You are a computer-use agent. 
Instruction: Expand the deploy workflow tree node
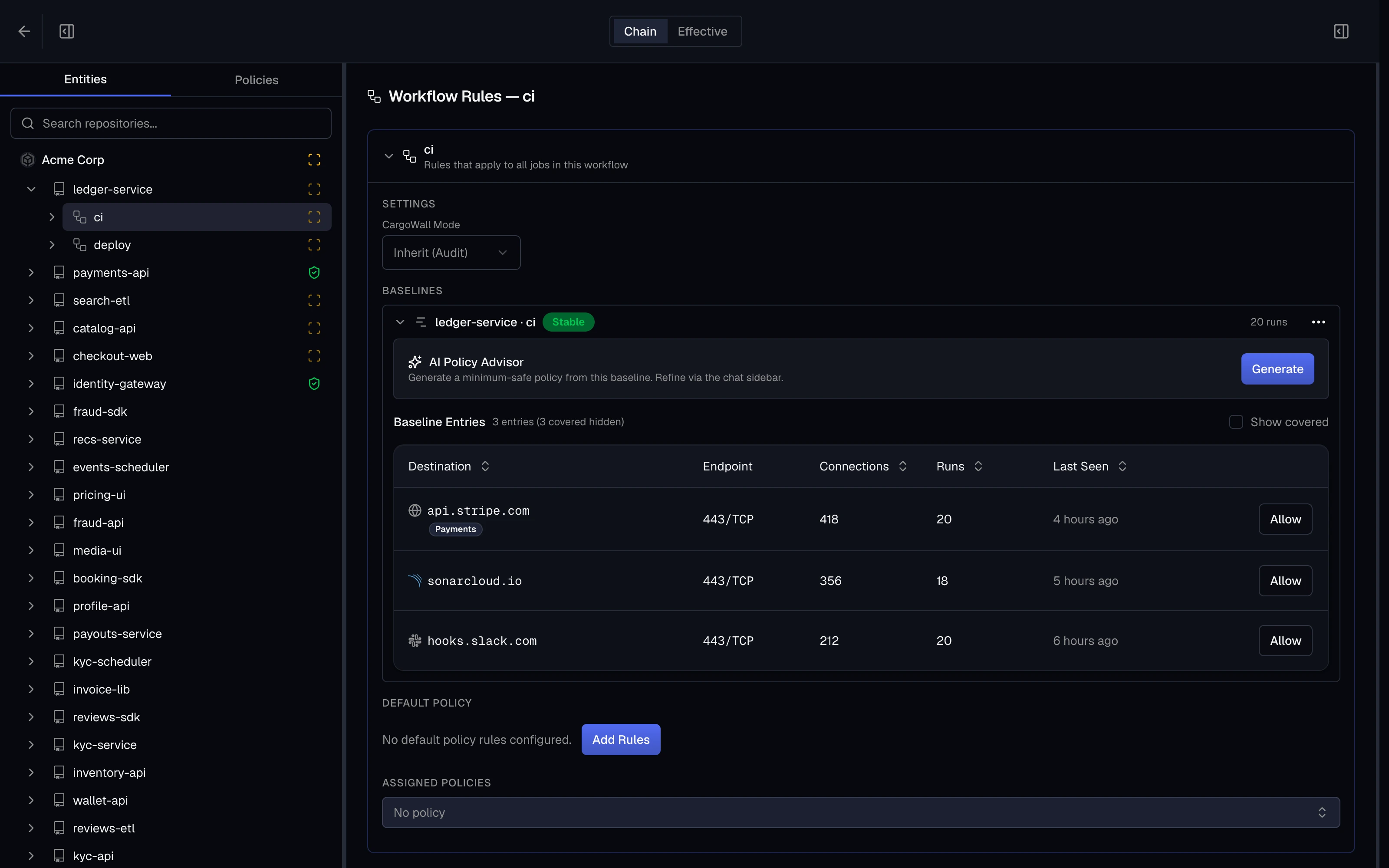pos(52,244)
